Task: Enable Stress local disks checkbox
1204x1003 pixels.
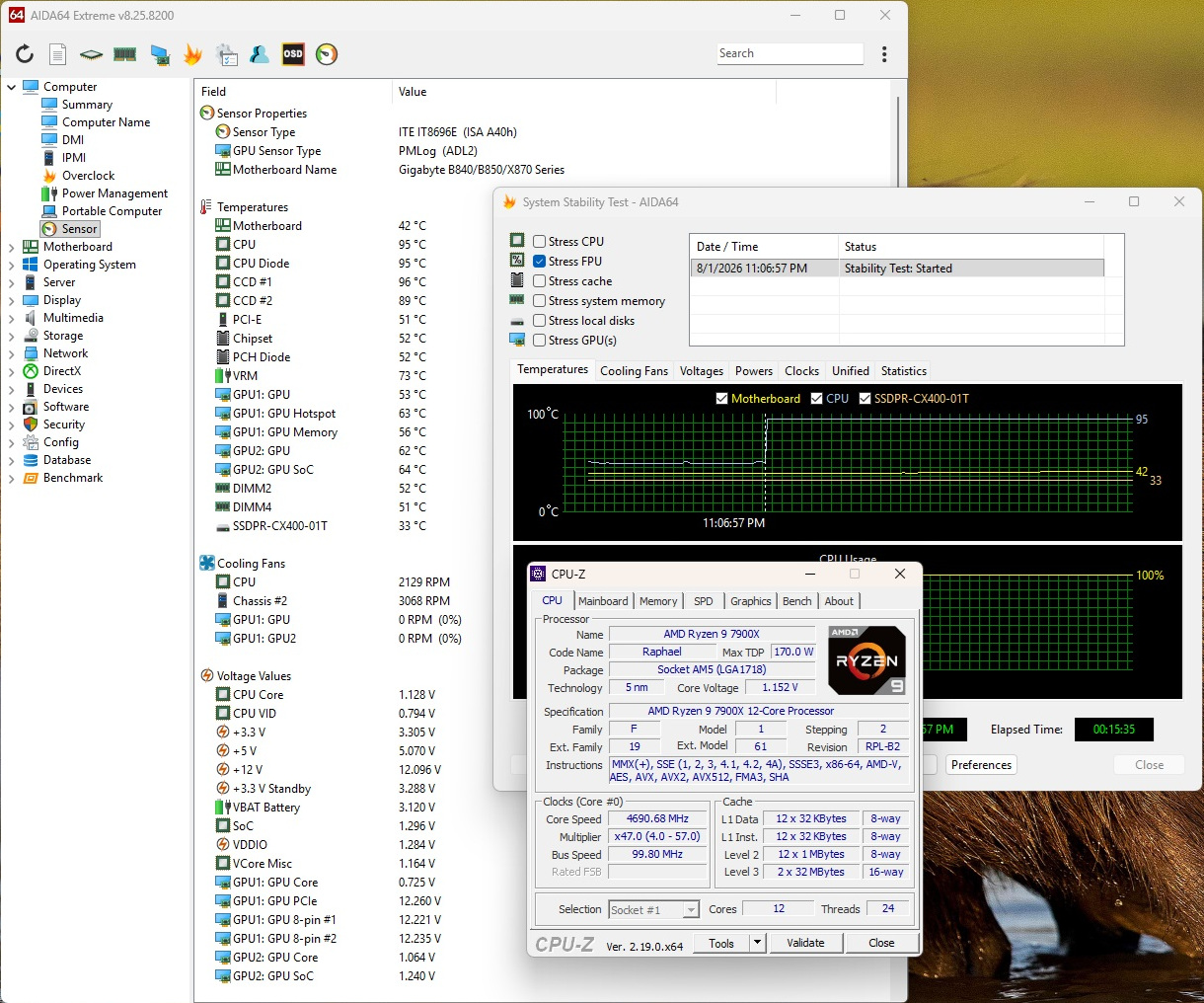Action: [540, 321]
